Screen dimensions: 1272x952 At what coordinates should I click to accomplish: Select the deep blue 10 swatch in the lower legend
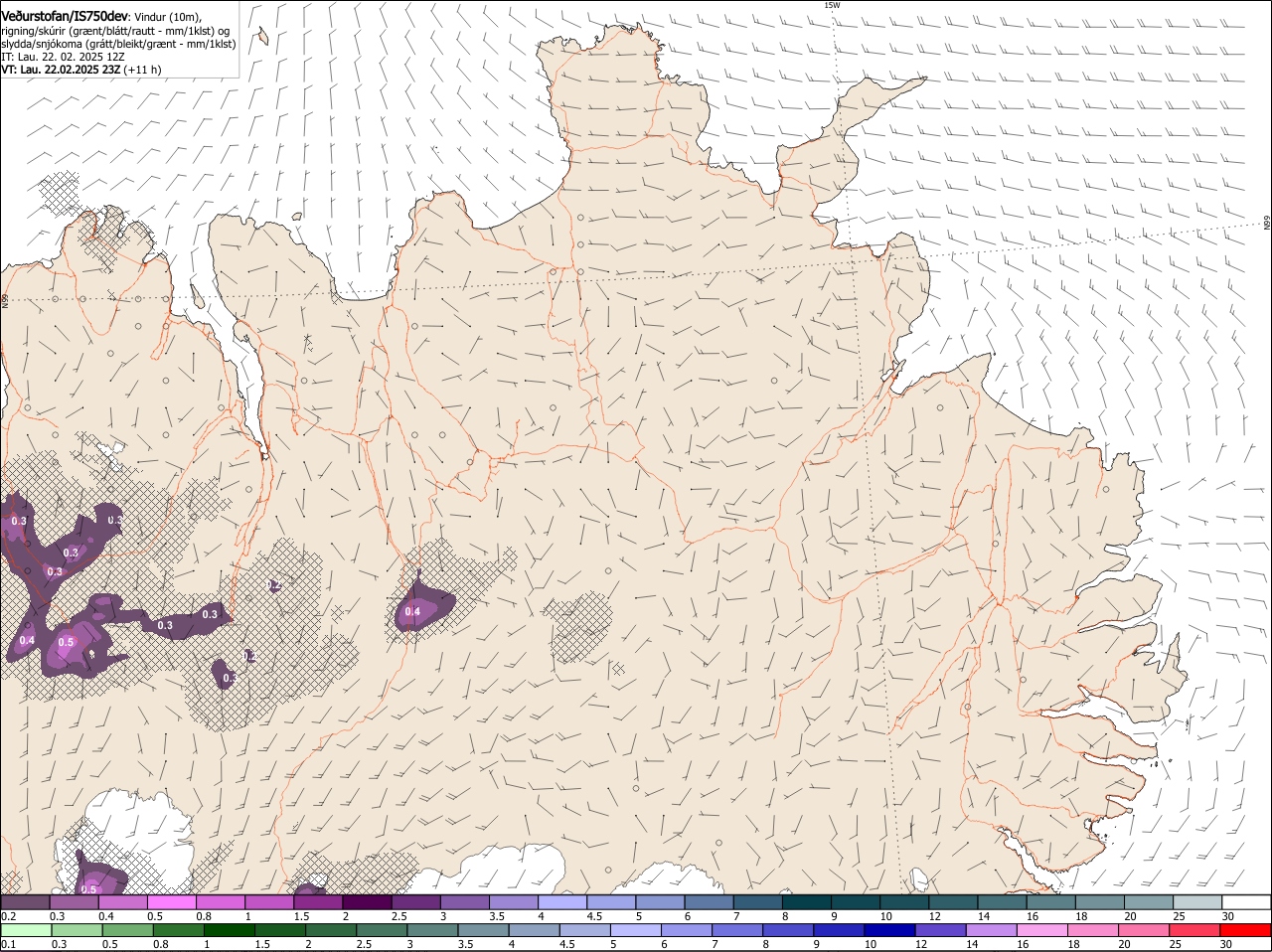click(x=888, y=930)
